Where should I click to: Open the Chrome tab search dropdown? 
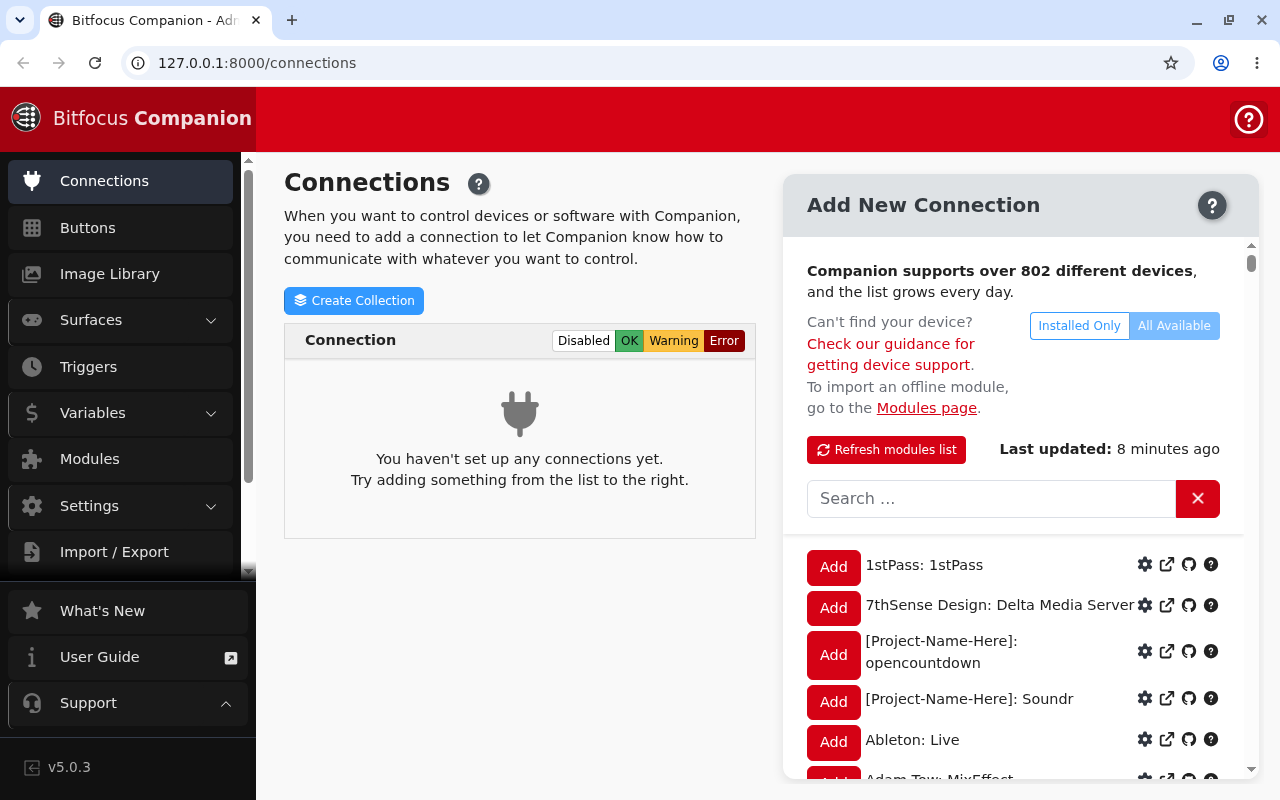click(x=19, y=20)
